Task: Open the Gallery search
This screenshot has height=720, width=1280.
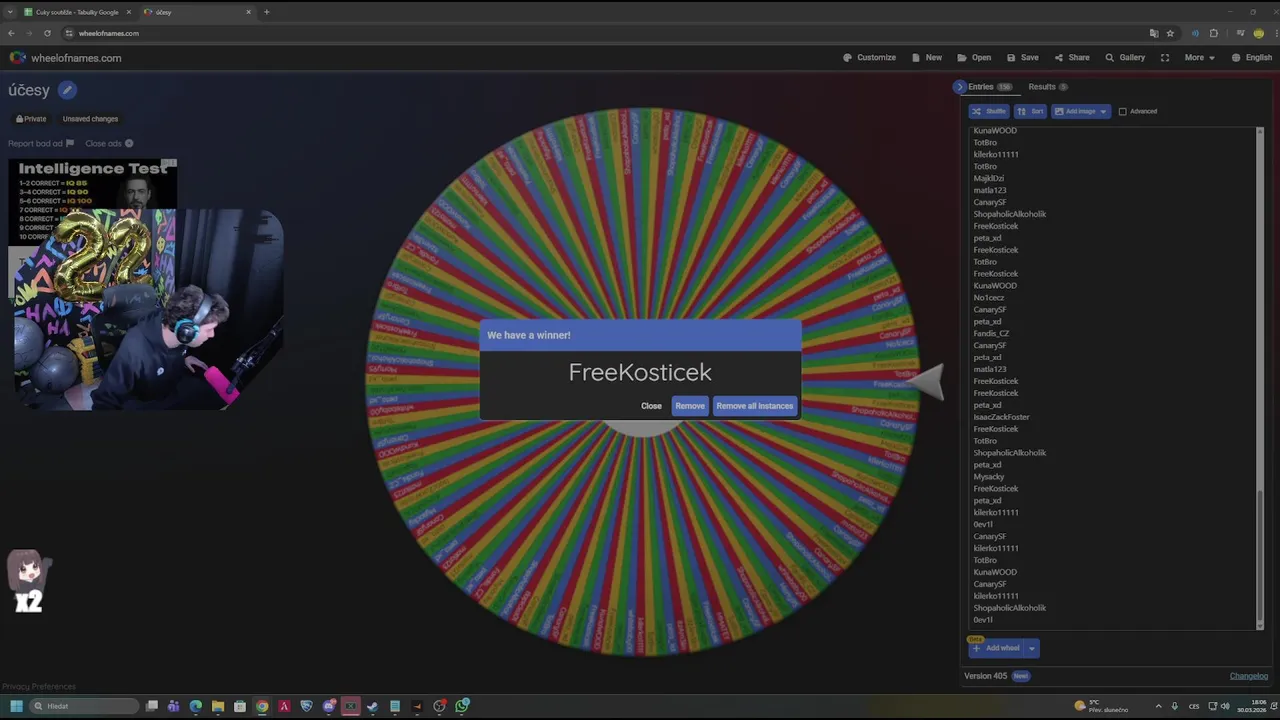Action: (1125, 58)
